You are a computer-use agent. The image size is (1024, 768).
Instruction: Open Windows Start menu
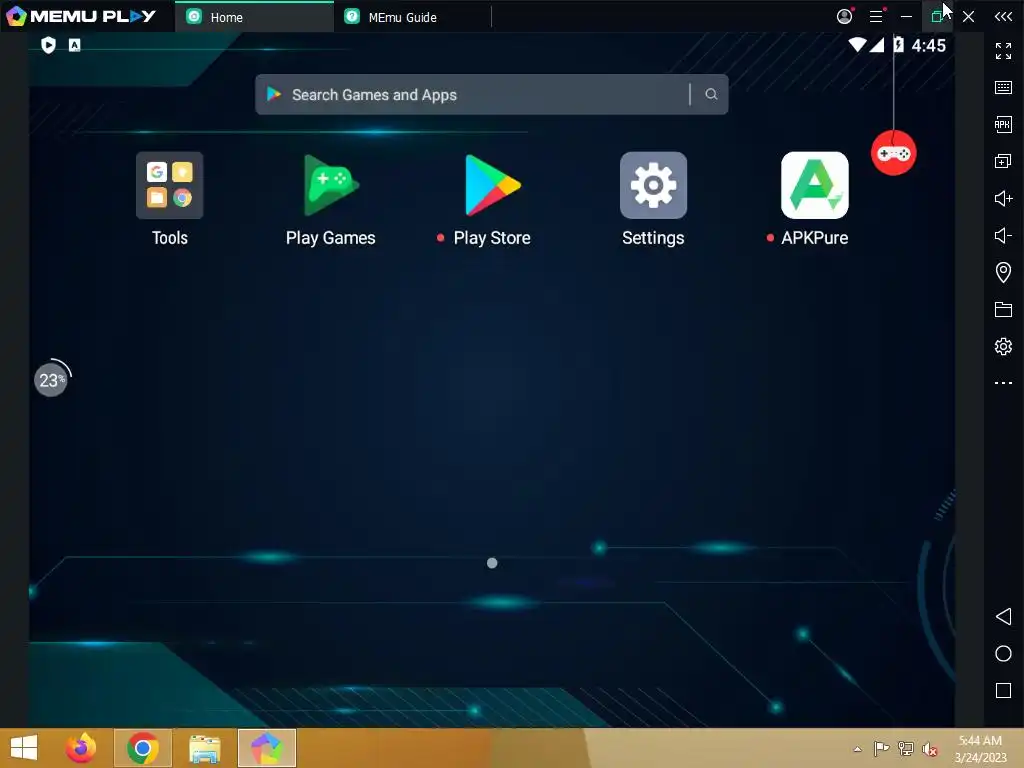(24, 748)
